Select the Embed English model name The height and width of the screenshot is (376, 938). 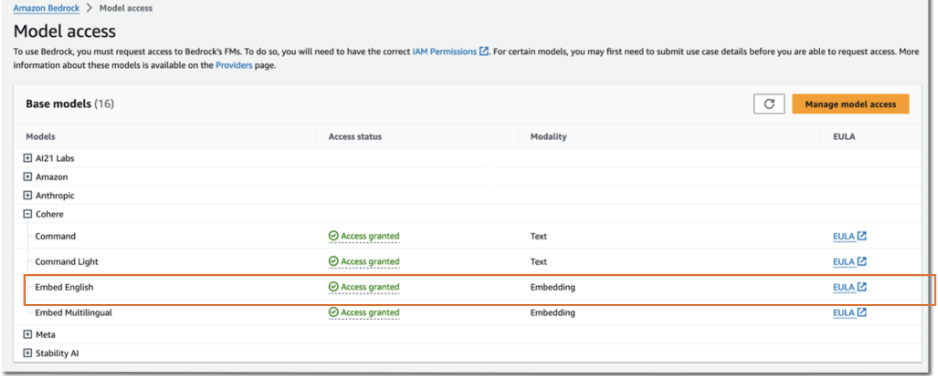tap(65, 287)
